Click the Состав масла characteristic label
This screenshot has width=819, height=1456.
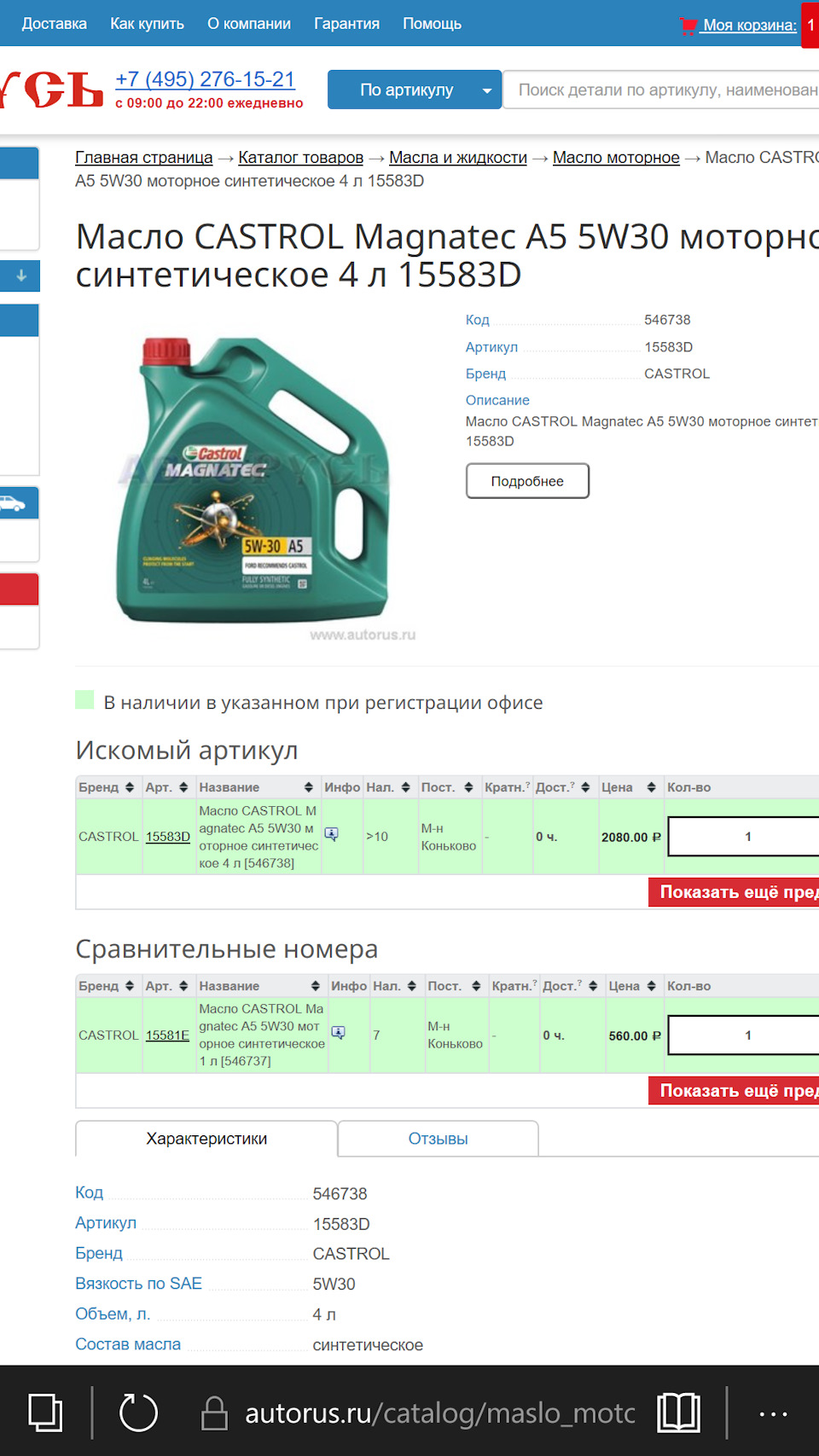128,1344
